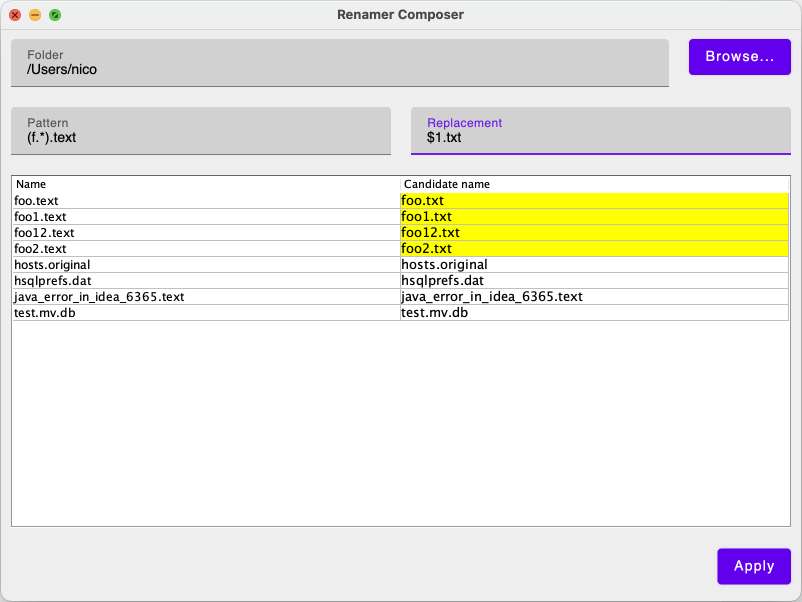Select the Name column header
The height and width of the screenshot is (602, 802).
coord(205,184)
